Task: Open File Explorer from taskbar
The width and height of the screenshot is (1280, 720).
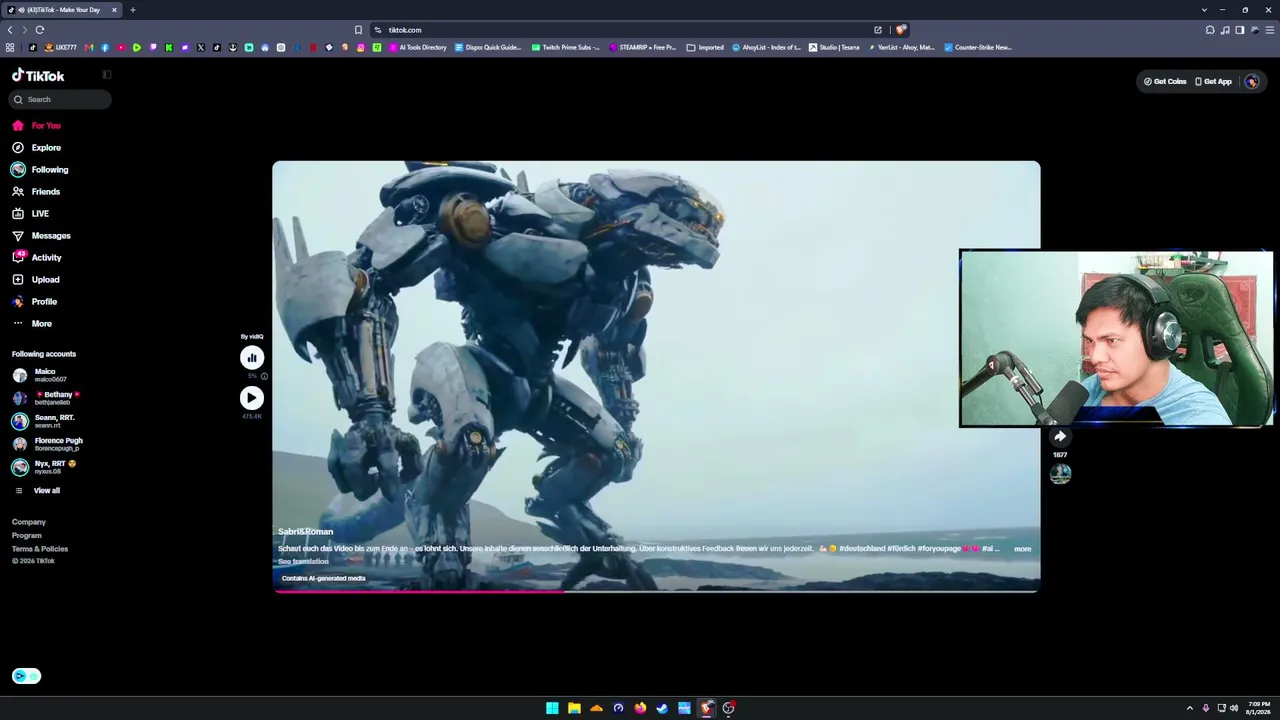Action: click(x=574, y=708)
